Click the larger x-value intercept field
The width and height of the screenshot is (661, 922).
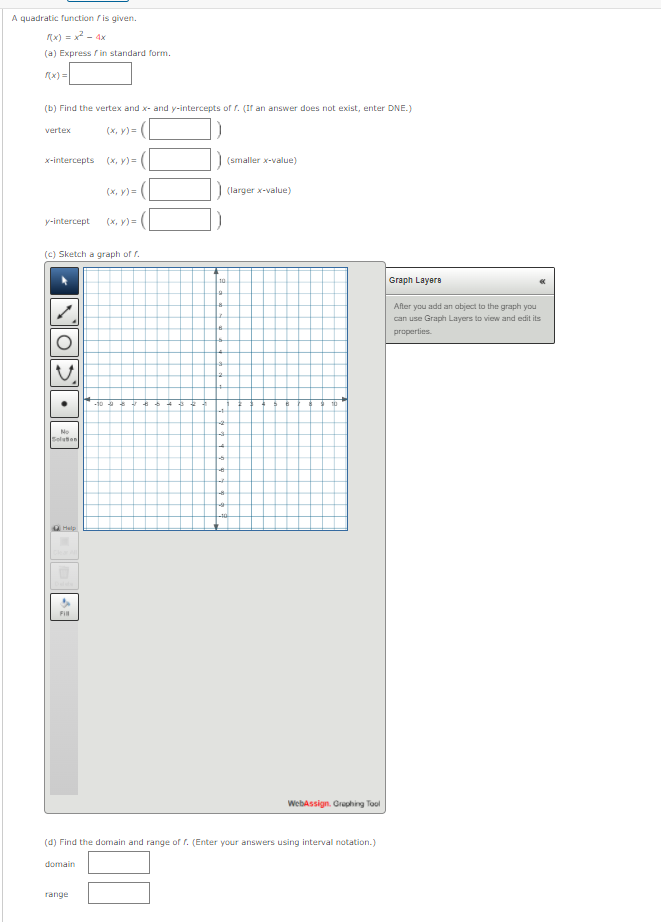coord(181,190)
